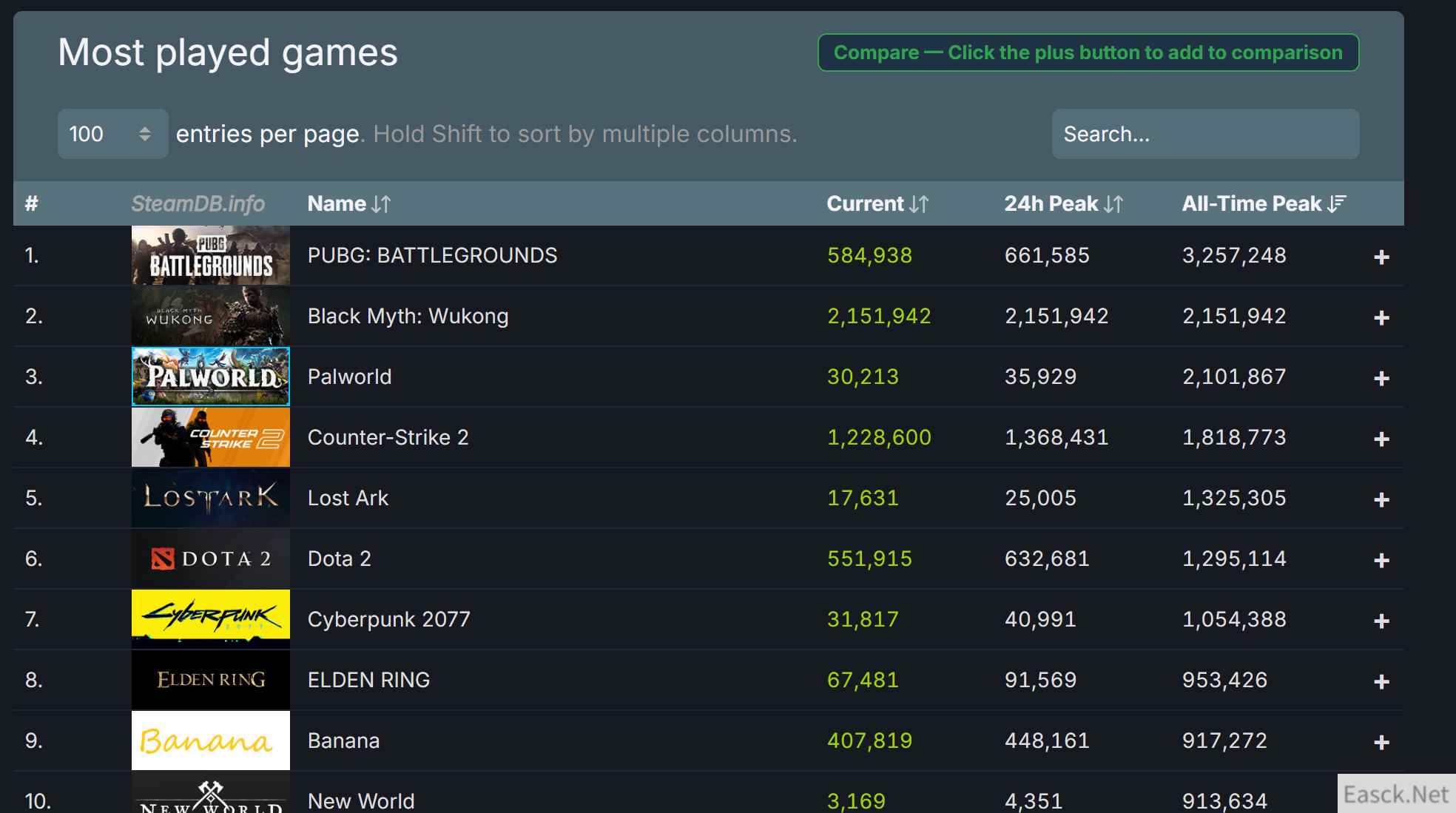Click the Search input field

[x=1205, y=134]
